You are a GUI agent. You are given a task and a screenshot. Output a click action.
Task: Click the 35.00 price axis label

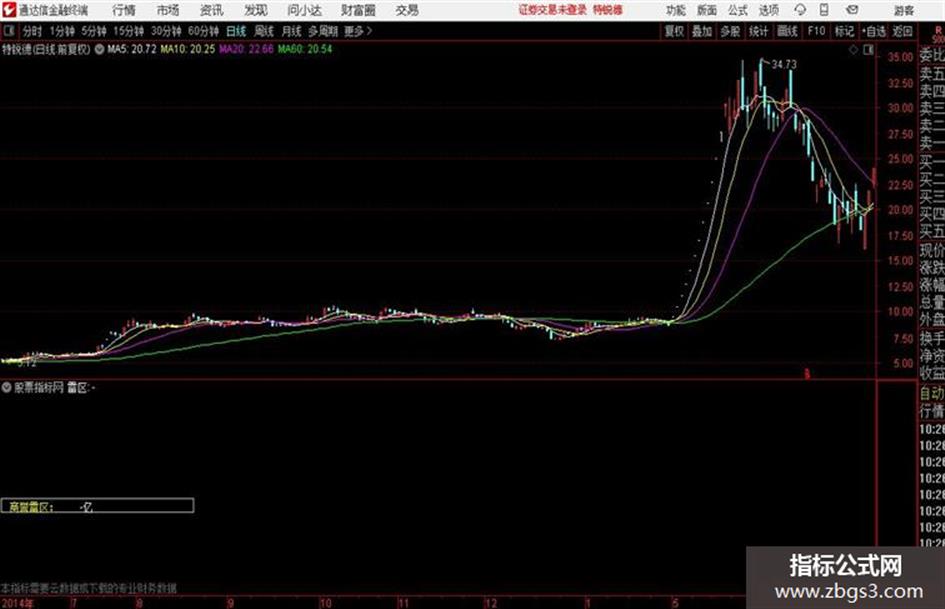(900, 57)
